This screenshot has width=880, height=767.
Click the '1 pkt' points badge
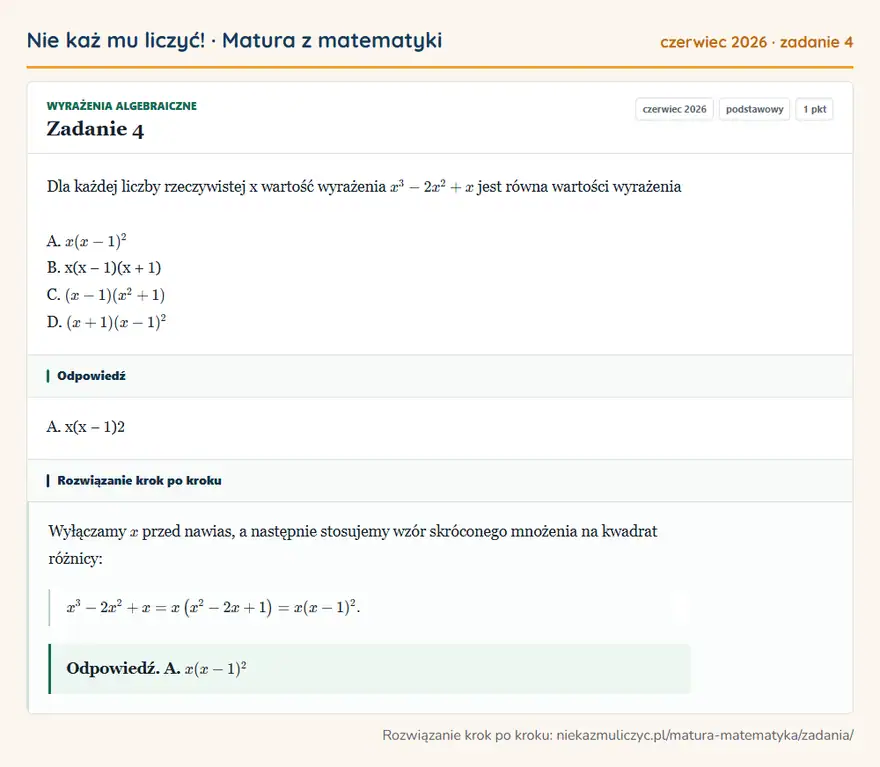pos(814,109)
